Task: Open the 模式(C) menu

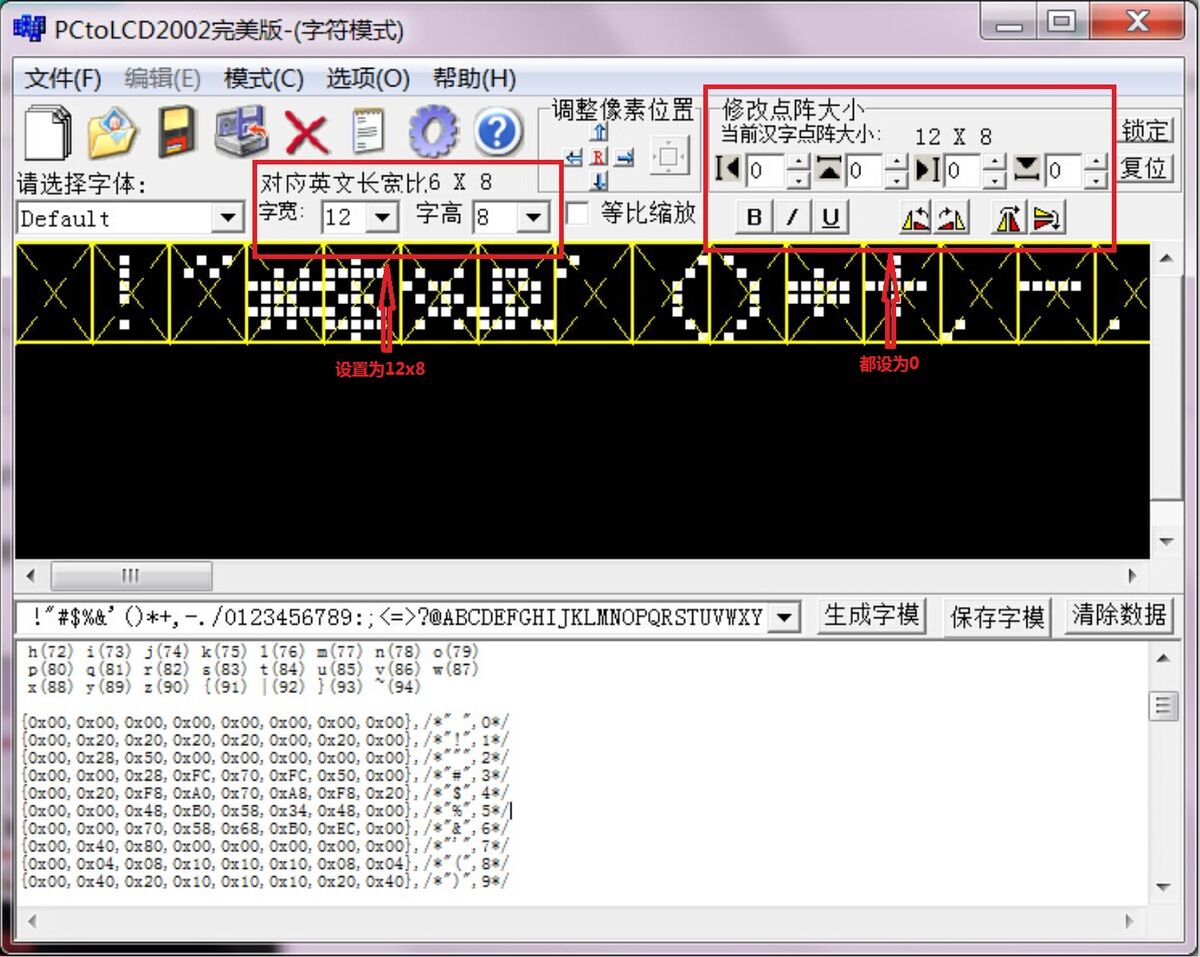Action: tap(263, 79)
